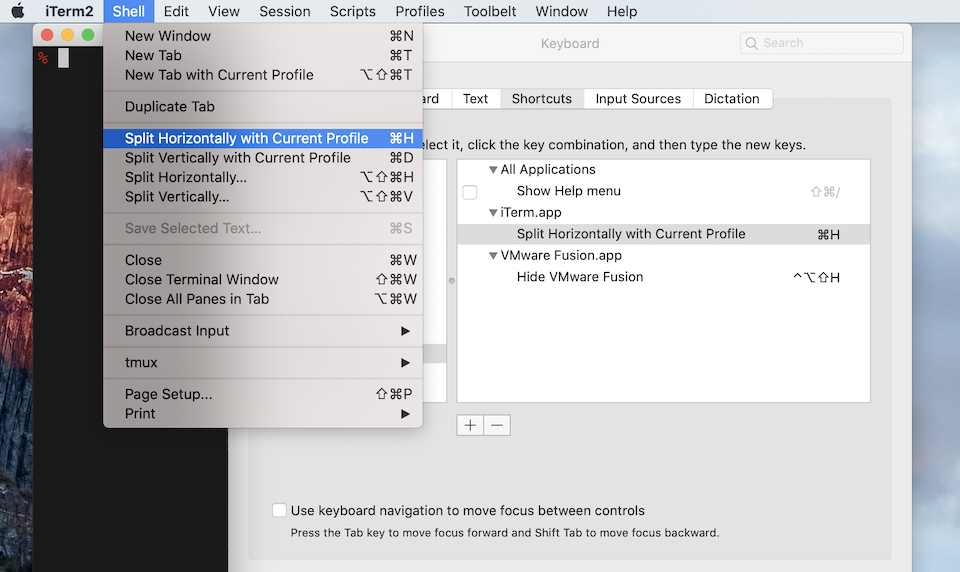This screenshot has height=572, width=960.
Task: Select Duplicate Tab from Shell menu
Action: (x=170, y=107)
